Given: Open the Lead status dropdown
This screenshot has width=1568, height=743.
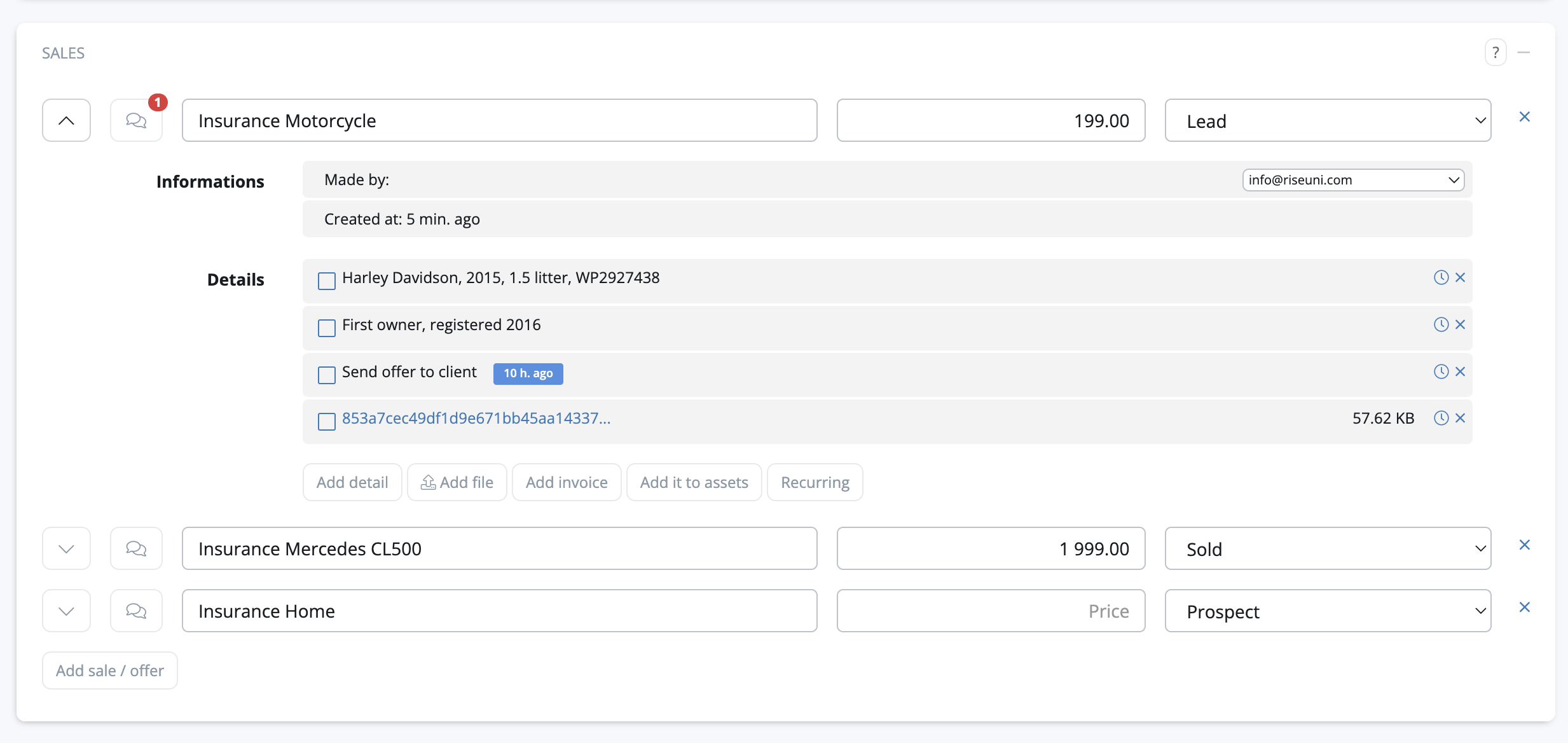Looking at the screenshot, I should click(x=1328, y=121).
